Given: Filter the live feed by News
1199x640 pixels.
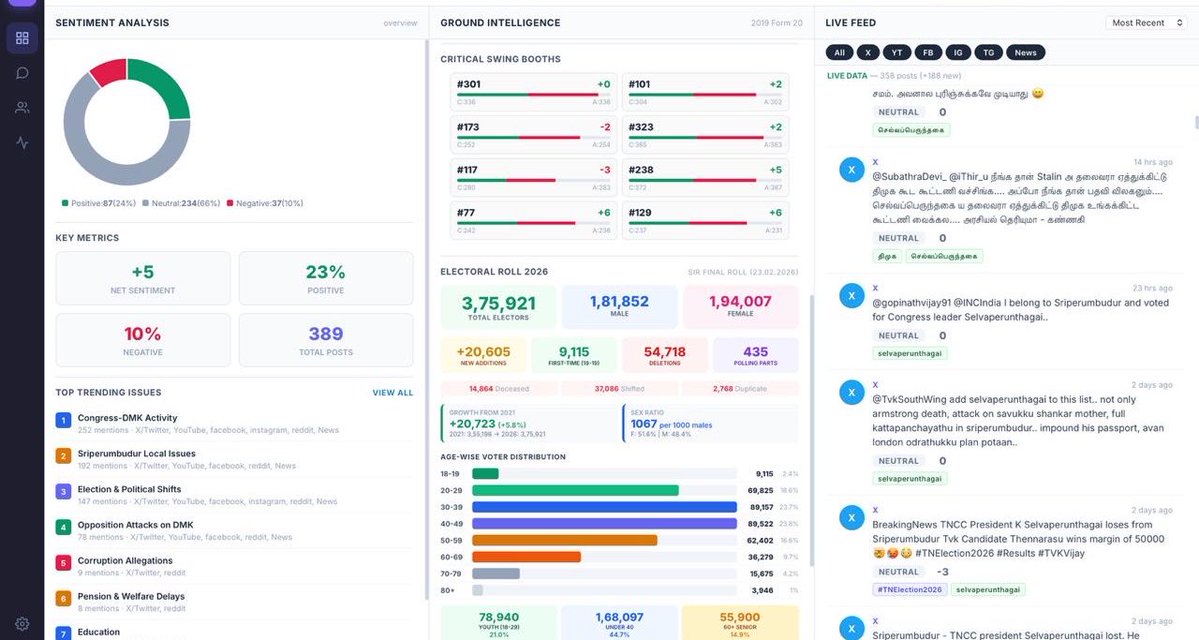Looking at the screenshot, I should tap(1025, 53).
